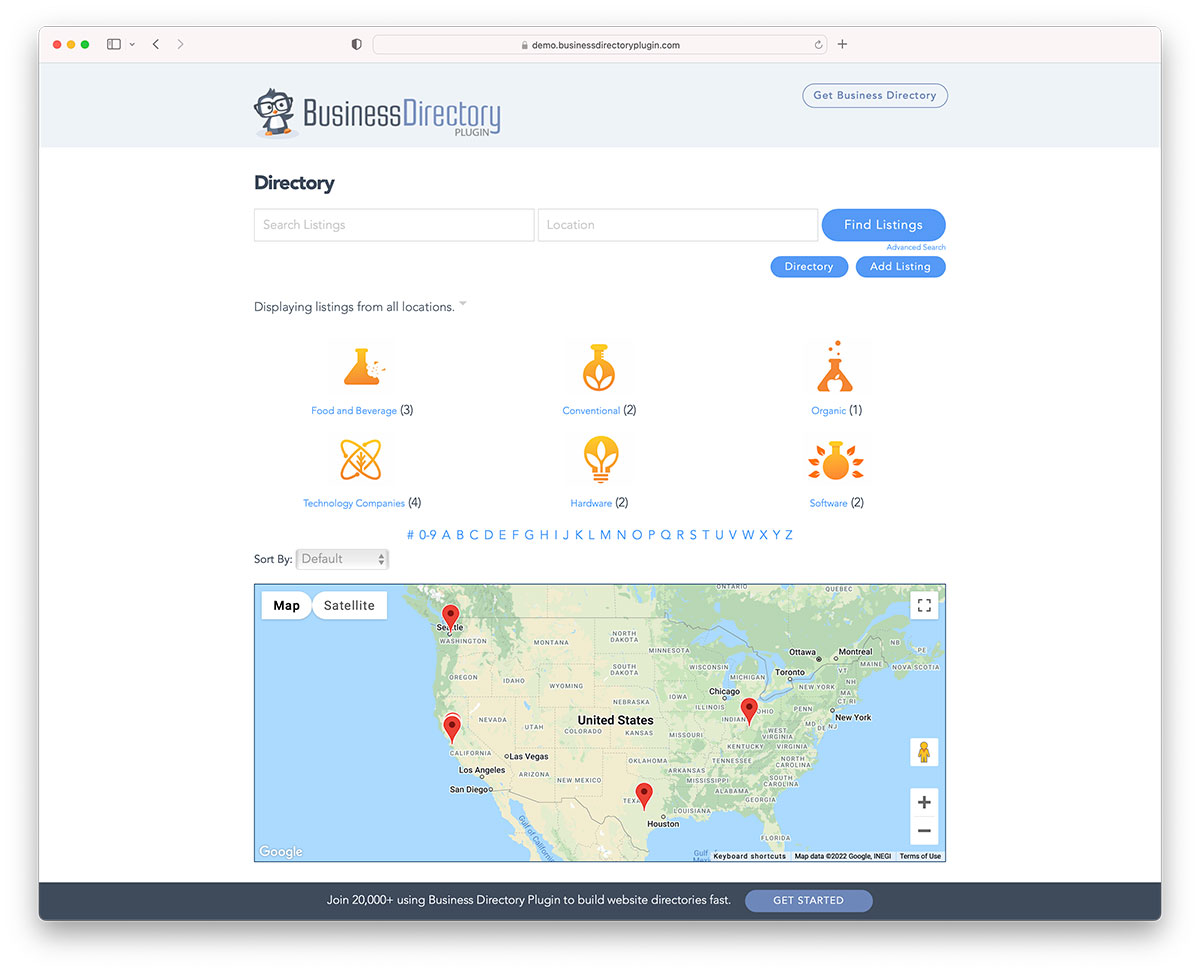
Task: Switch to Satellite view
Action: pyautogui.click(x=349, y=605)
